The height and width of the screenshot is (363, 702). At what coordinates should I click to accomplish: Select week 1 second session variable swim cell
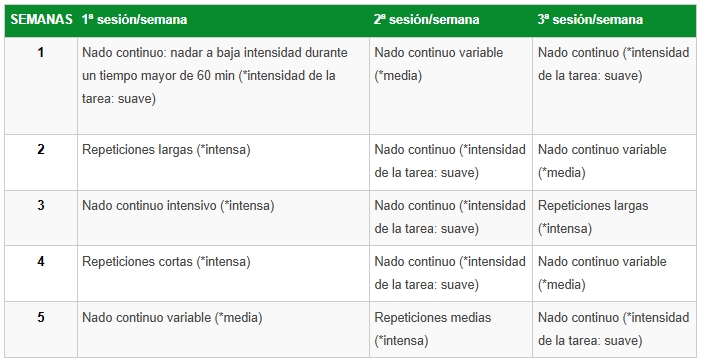(451, 85)
